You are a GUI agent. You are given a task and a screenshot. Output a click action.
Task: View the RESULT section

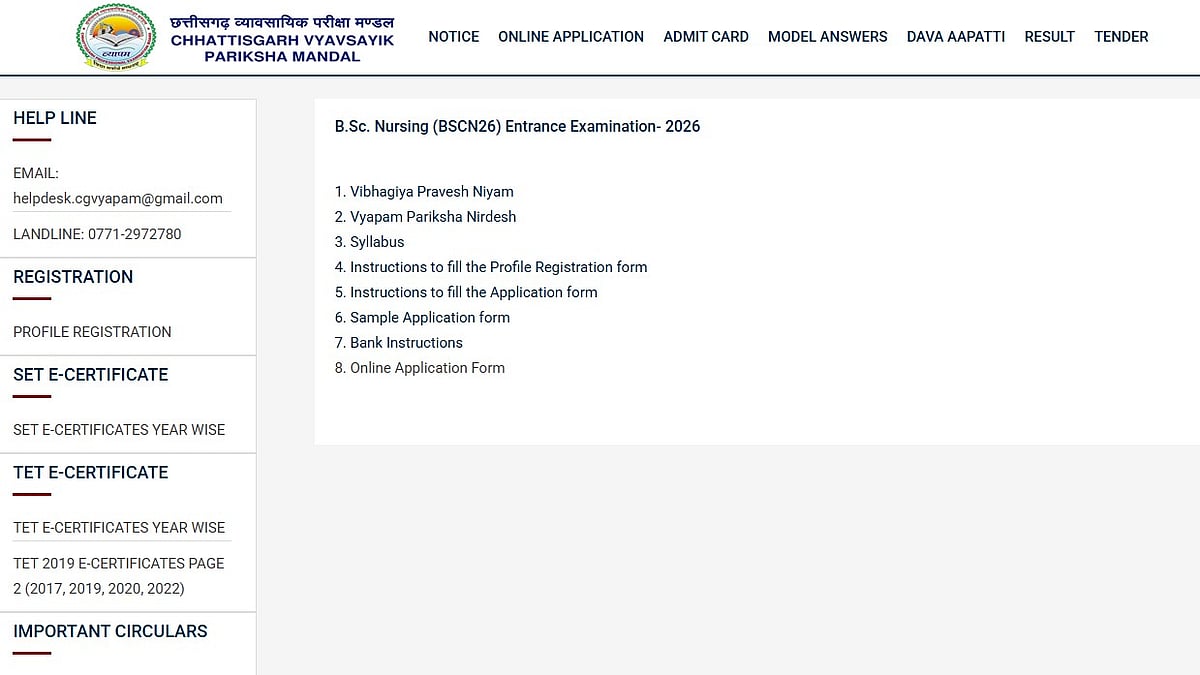[1049, 37]
